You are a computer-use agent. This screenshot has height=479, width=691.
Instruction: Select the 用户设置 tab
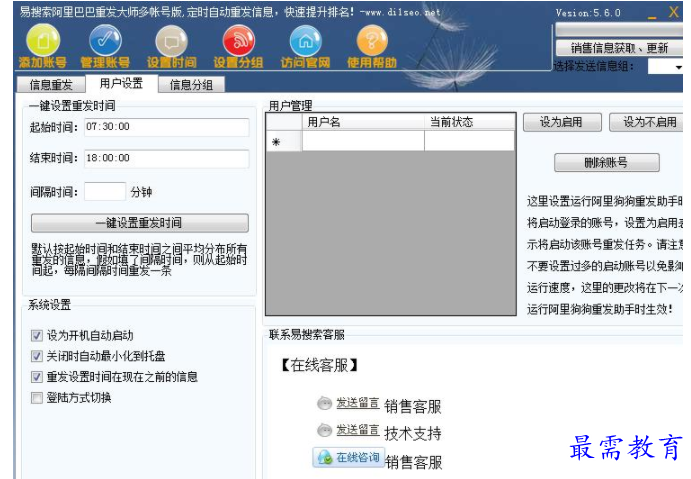(121, 83)
